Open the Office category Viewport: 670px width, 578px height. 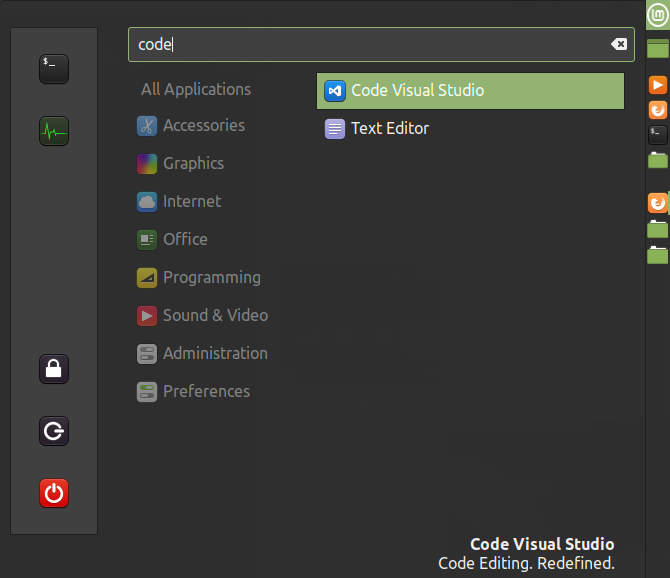[172, 240]
